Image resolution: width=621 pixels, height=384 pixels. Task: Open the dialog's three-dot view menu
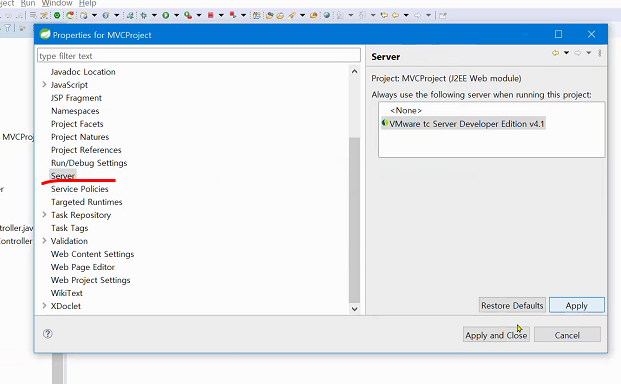(600, 53)
